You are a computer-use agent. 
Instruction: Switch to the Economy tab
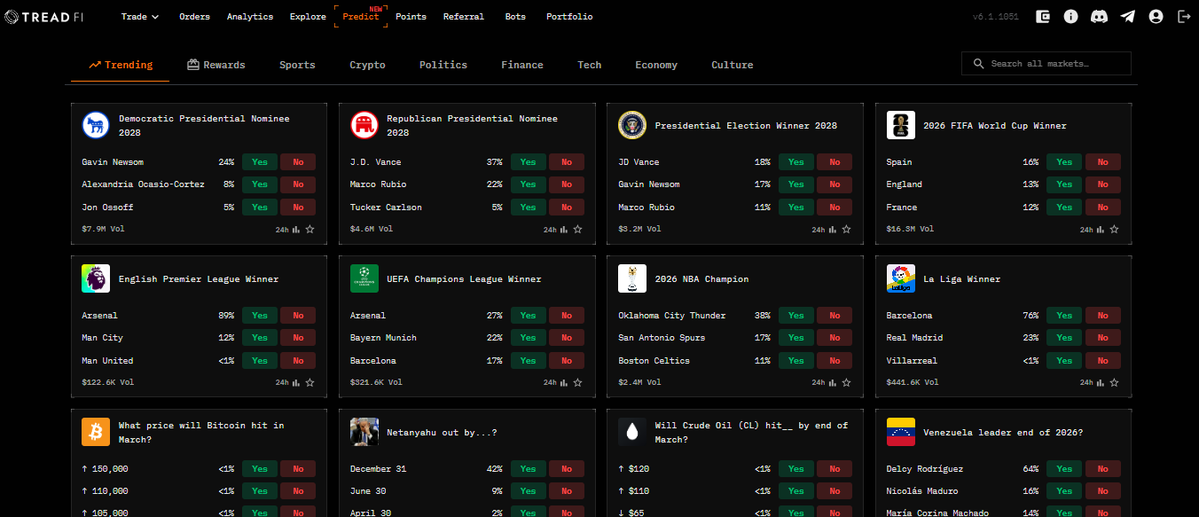pos(656,65)
